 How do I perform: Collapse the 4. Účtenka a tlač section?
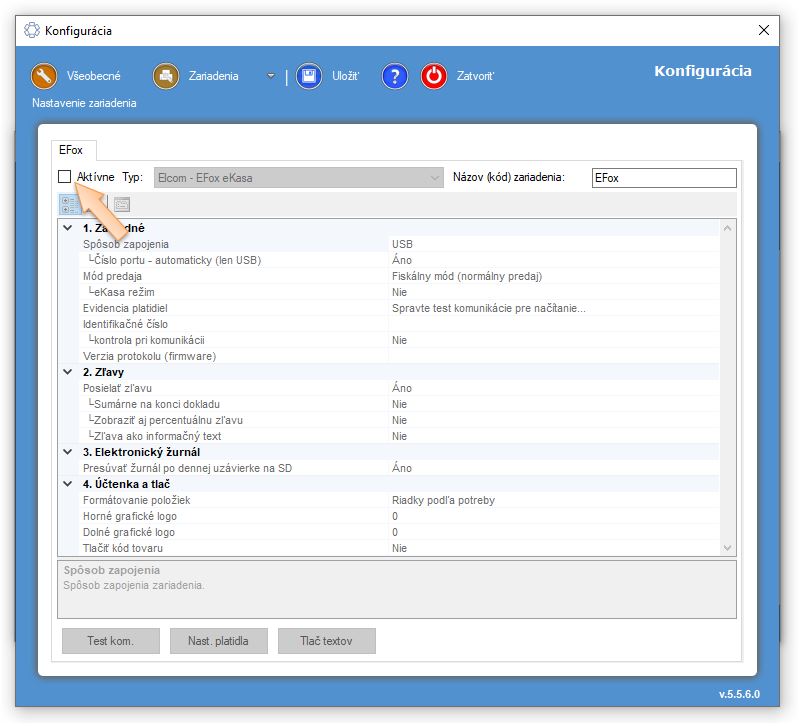67,484
